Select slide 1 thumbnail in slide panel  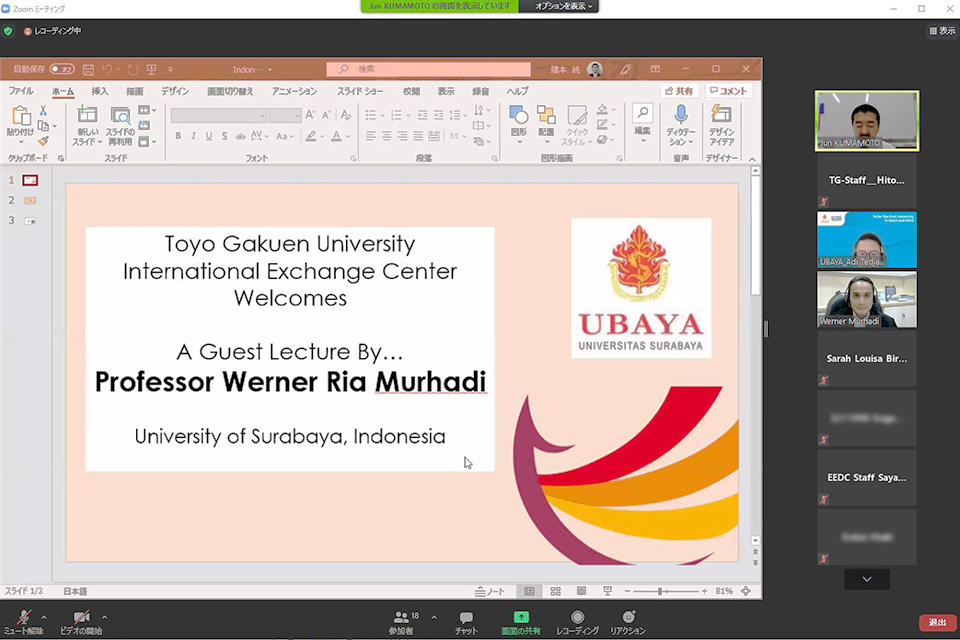pyautogui.click(x=30, y=180)
